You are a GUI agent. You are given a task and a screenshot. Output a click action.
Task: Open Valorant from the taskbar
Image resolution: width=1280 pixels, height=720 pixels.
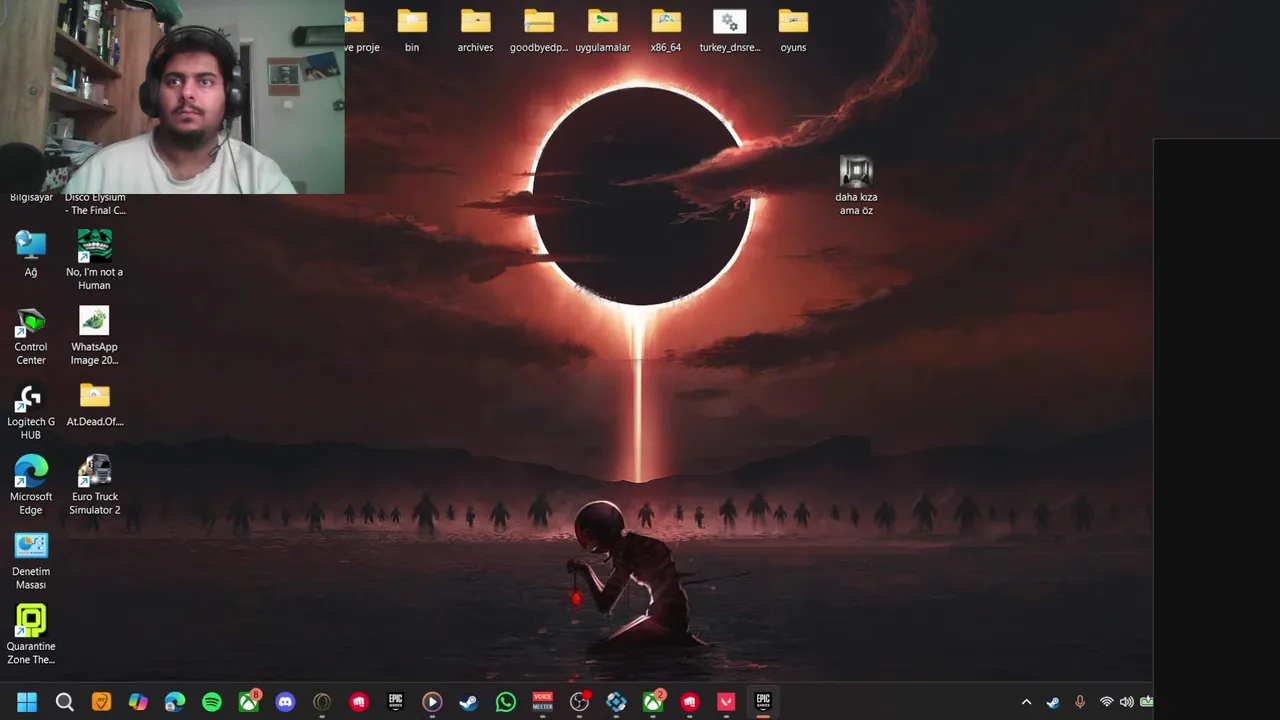click(x=726, y=702)
